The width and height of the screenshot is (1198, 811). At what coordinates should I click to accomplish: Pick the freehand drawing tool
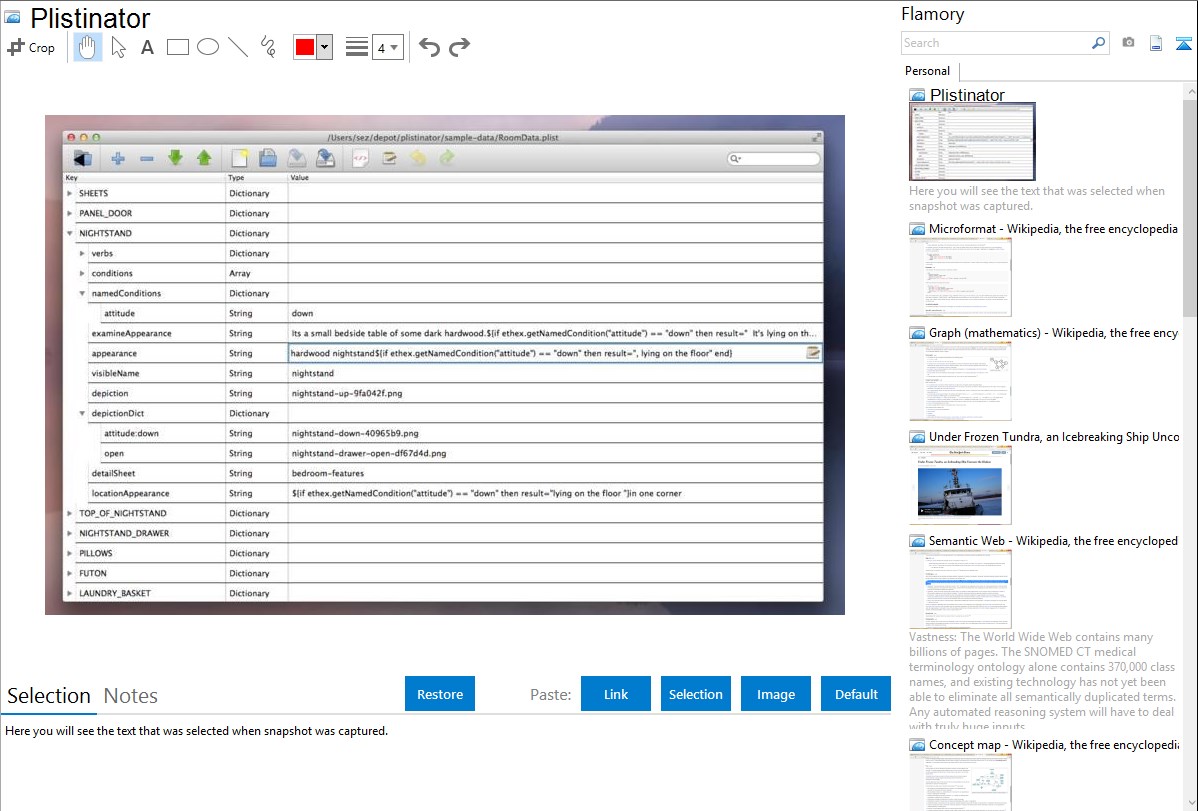(268, 47)
